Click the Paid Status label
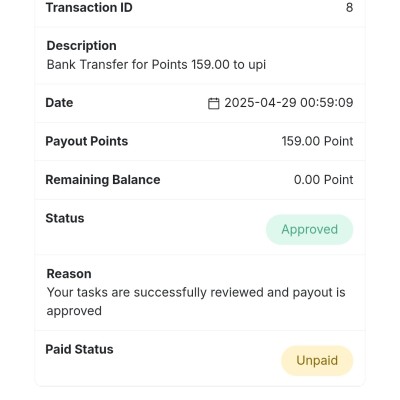Screen dimensions: 400x400 pos(79,349)
